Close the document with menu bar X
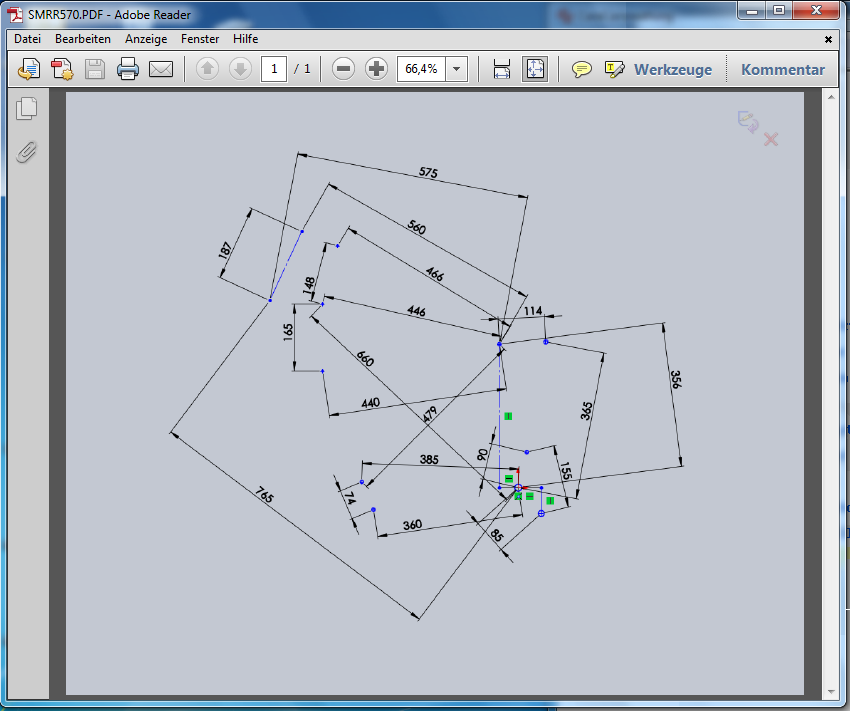The image size is (850, 711). click(828, 40)
